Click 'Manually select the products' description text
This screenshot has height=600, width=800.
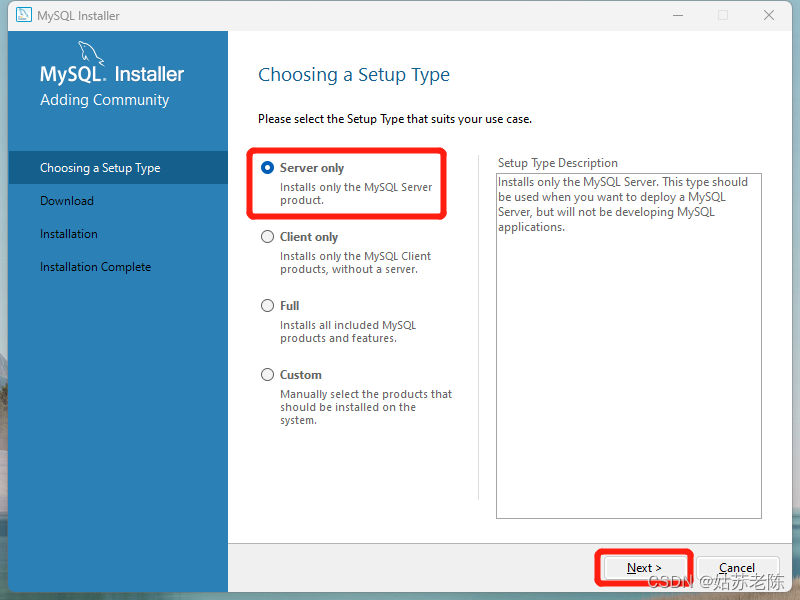coord(366,407)
